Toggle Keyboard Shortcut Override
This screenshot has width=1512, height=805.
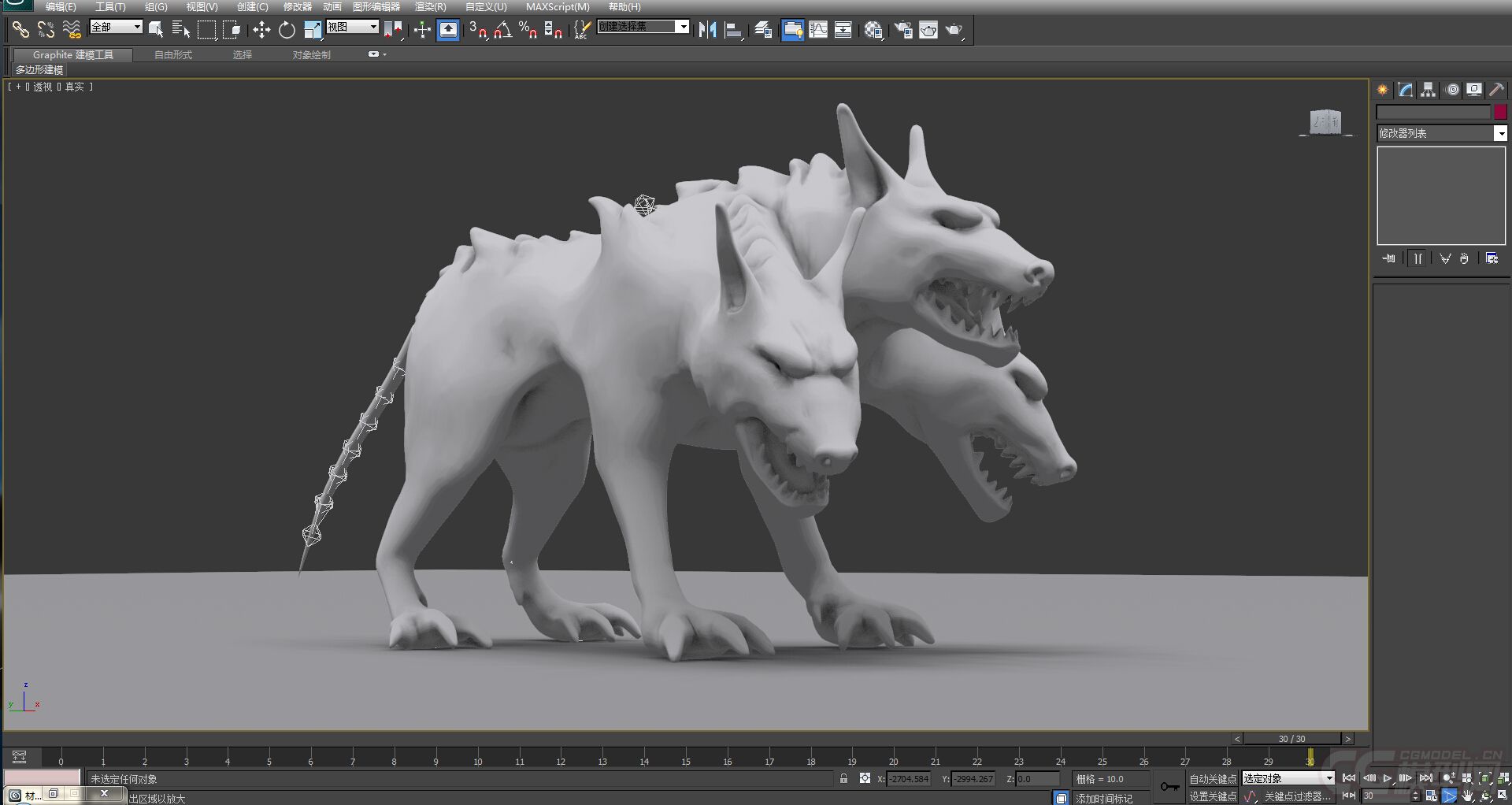448,30
